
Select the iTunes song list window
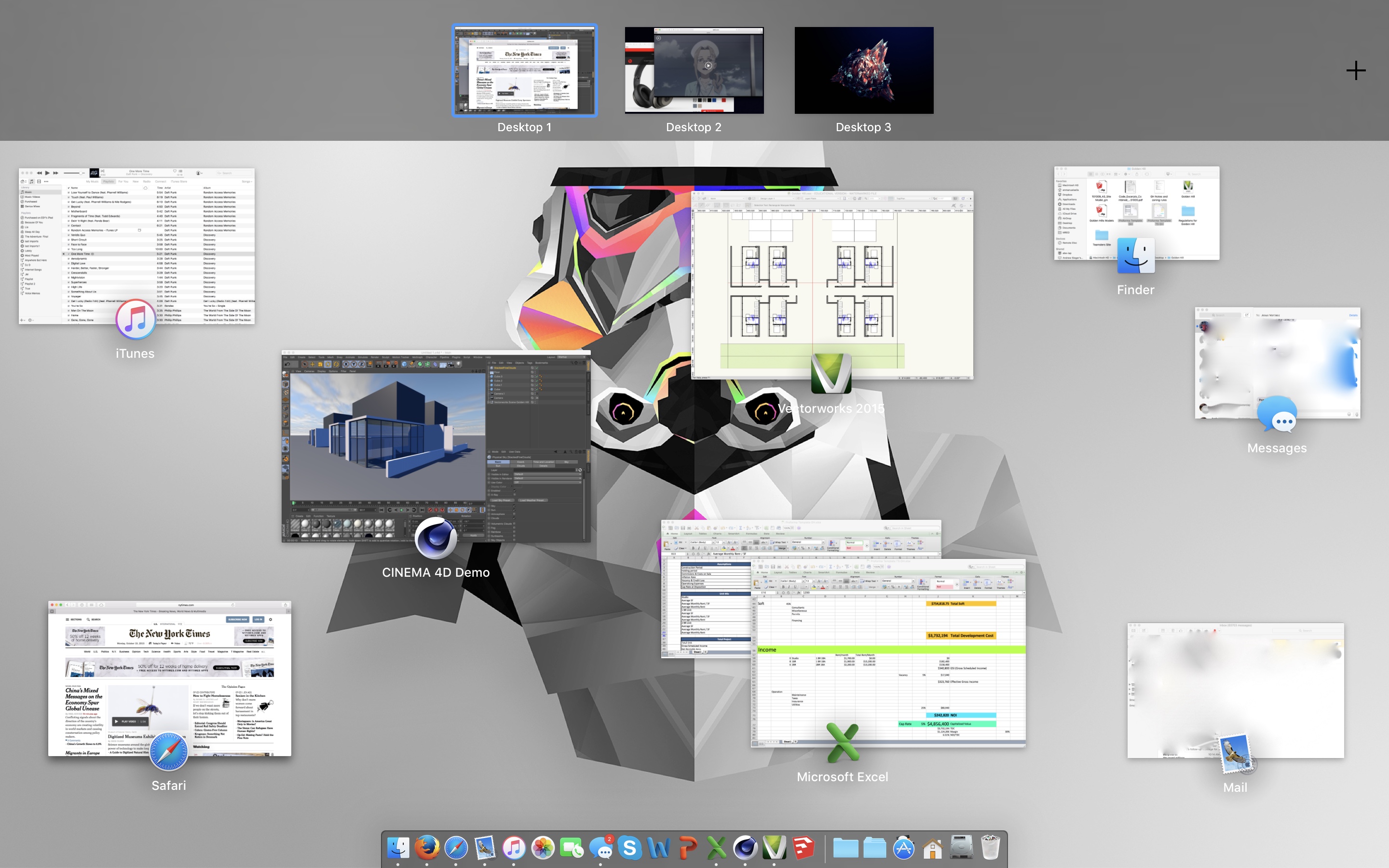click(x=136, y=246)
